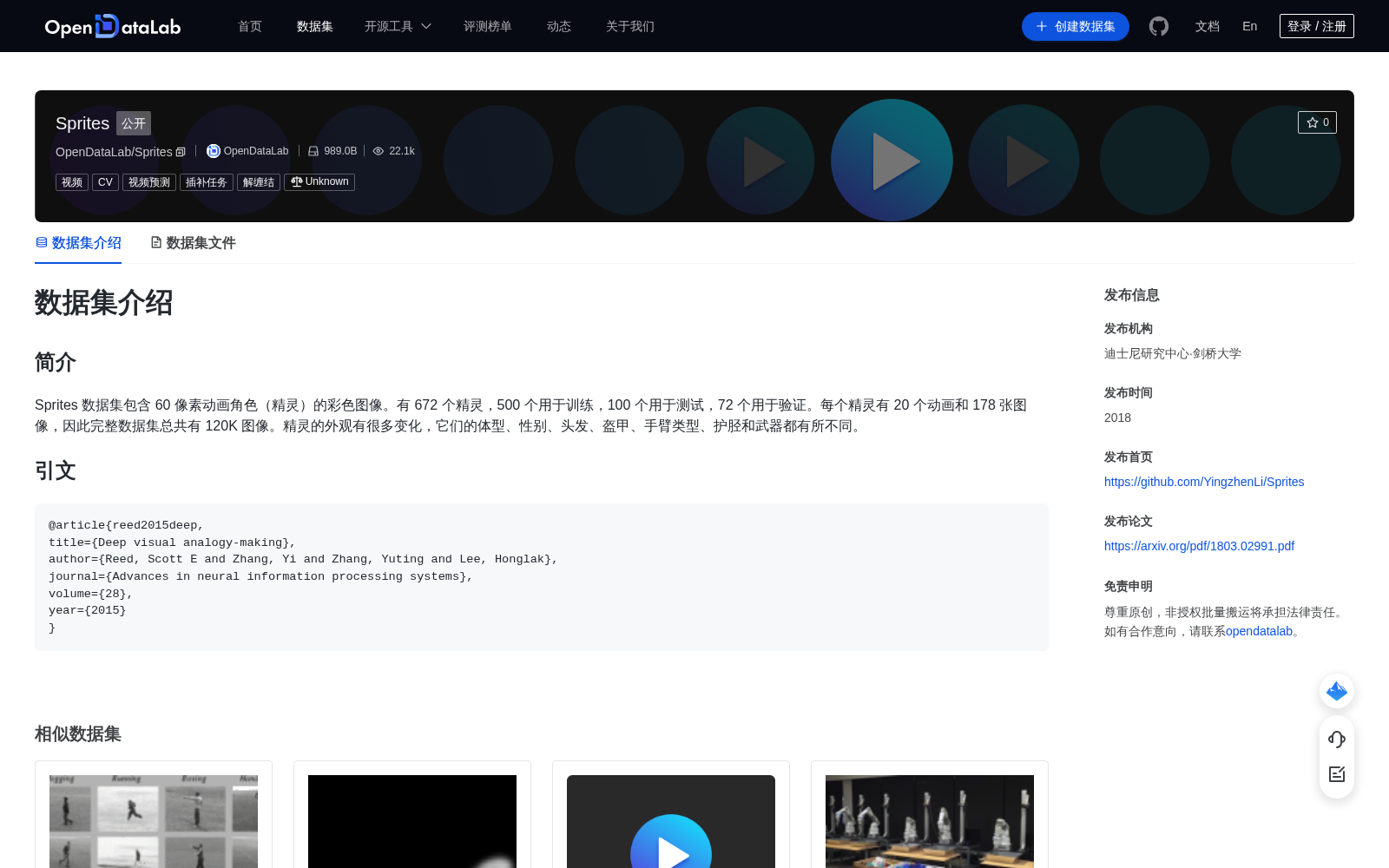Open the arxiv 1803.02991 paper link
The image size is (1389, 868).
tap(1199, 546)
